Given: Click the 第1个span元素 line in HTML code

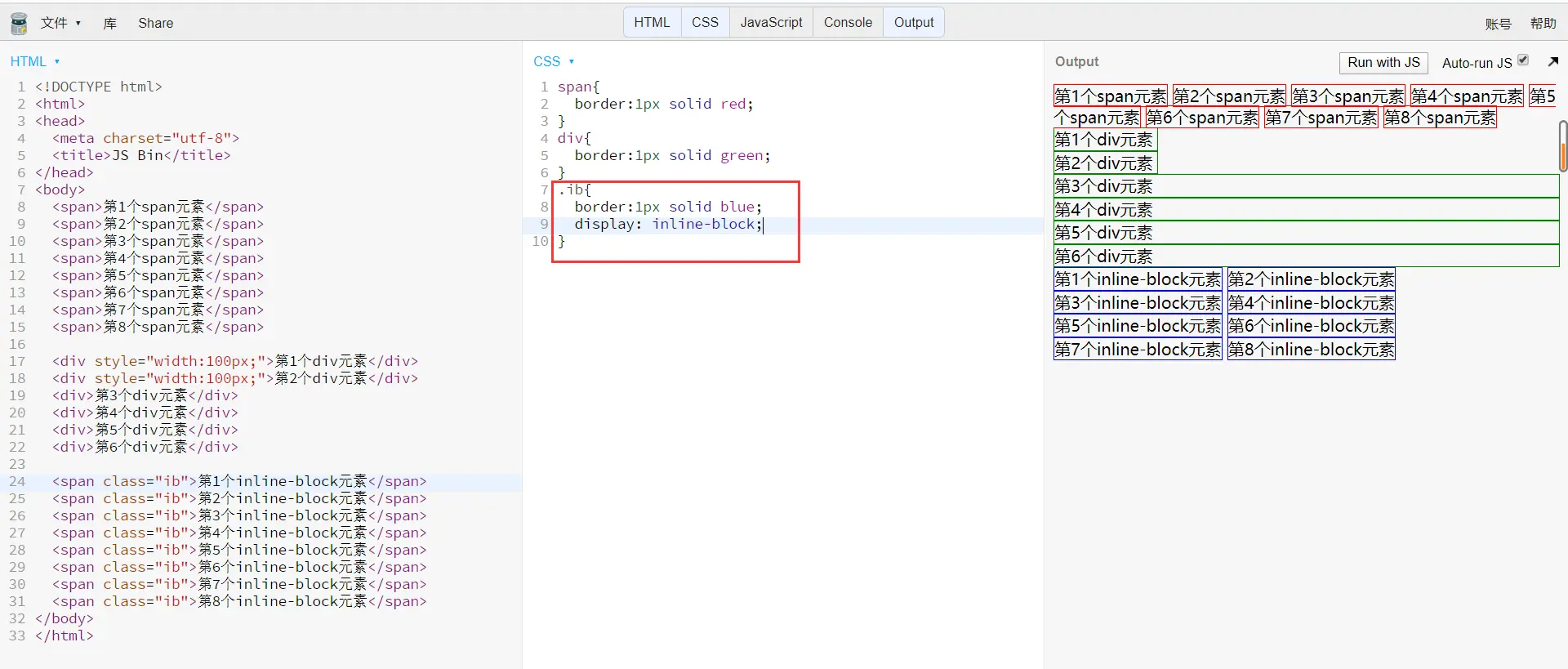Looking at the screenshot, I should pos(158,207).
